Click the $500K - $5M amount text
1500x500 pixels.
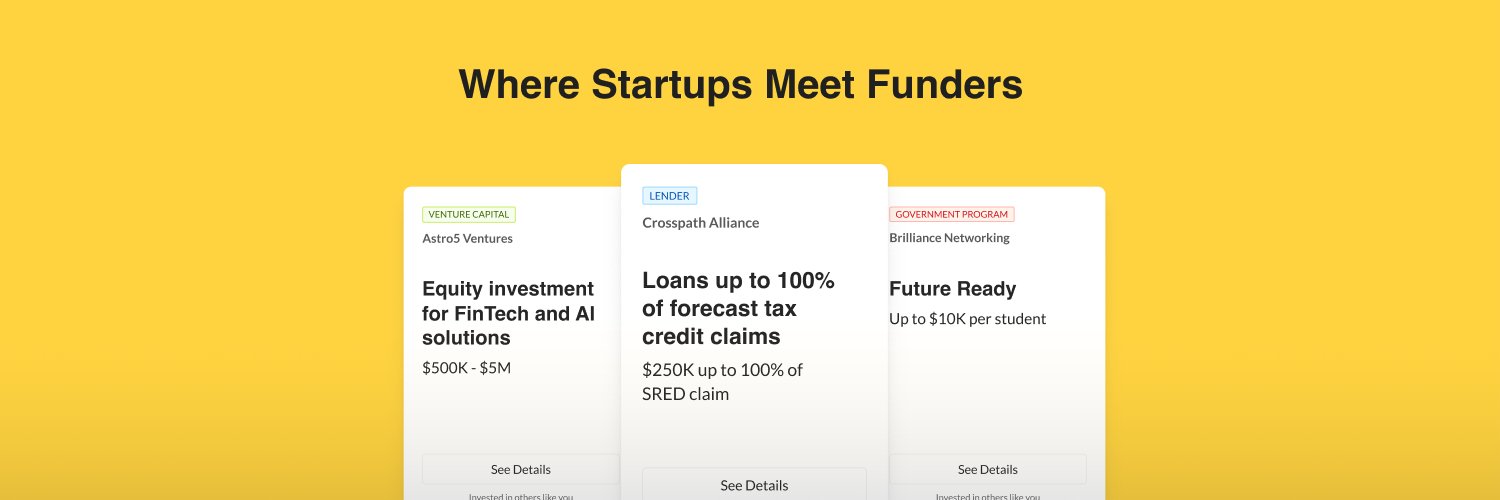point(466,367)
